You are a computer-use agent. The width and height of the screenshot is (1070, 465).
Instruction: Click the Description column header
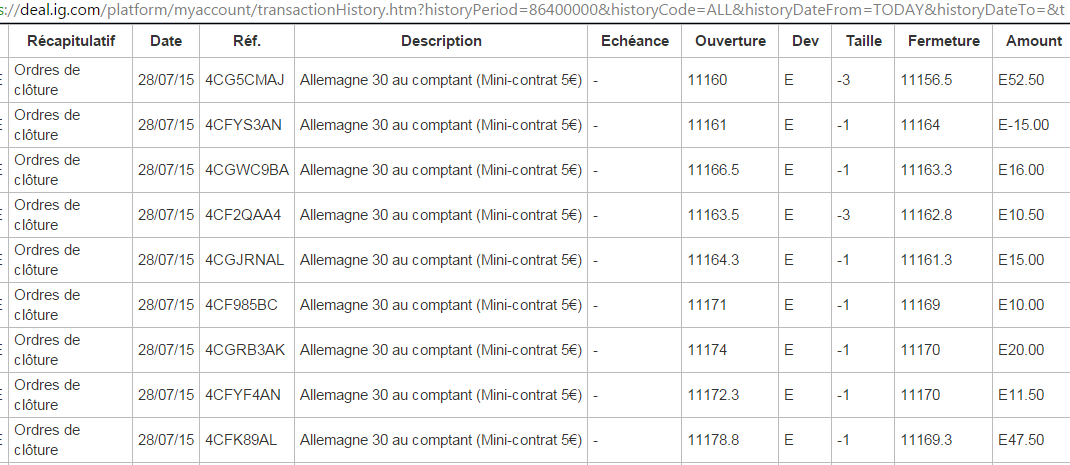[x=441, y=41]
